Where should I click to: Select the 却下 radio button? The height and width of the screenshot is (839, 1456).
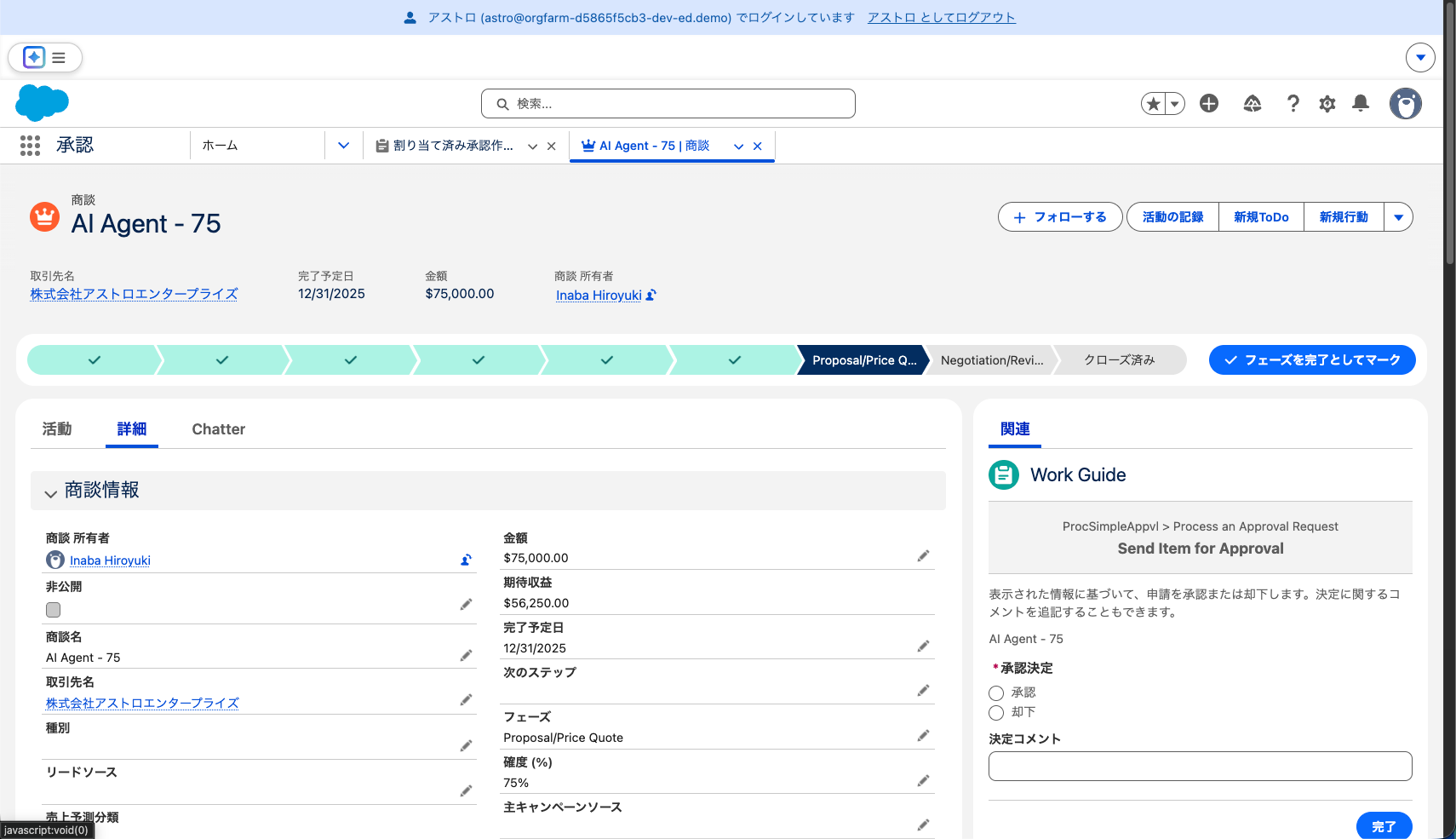pos(996,713)
